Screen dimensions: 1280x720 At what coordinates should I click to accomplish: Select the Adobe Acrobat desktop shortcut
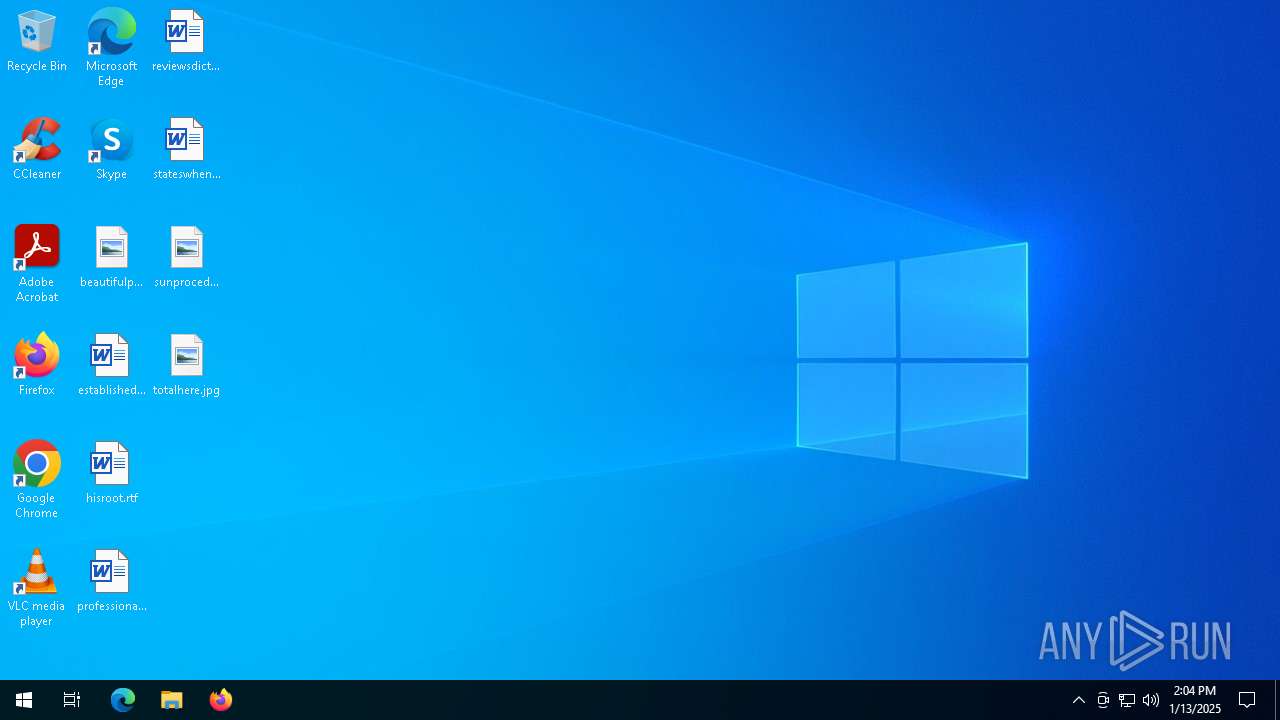(37, 264)
